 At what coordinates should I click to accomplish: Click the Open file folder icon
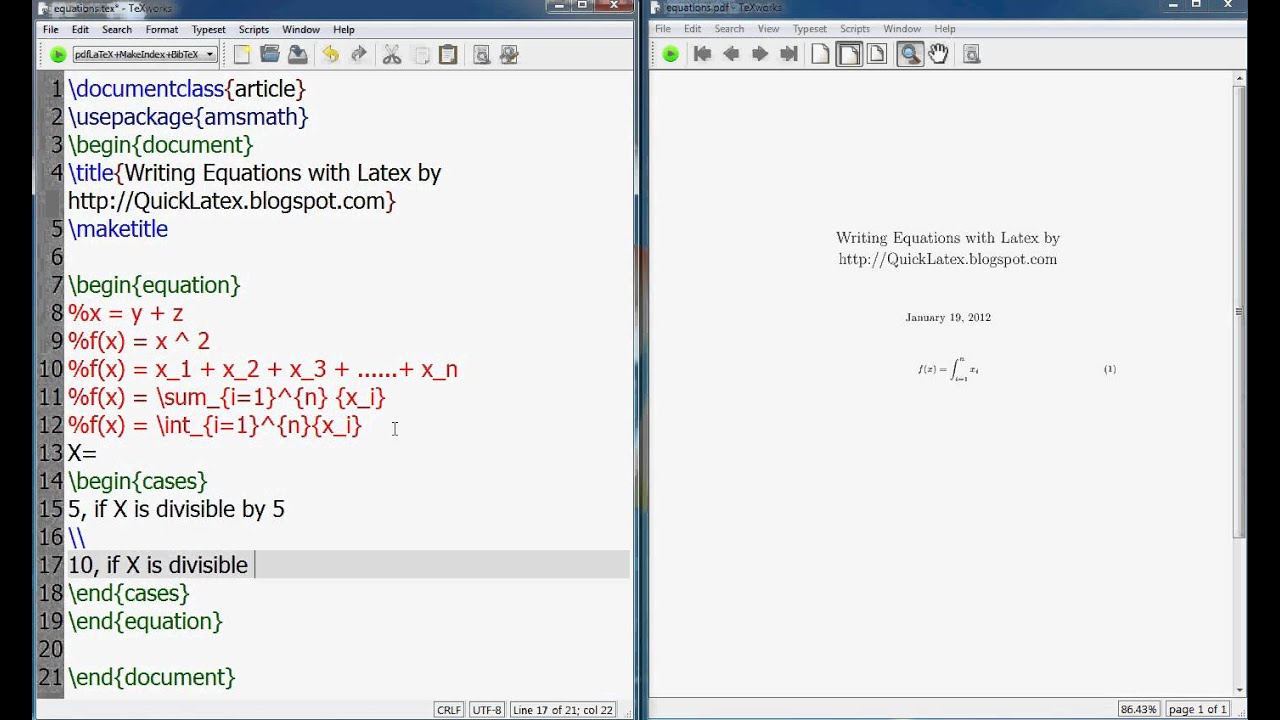point(270,54)
